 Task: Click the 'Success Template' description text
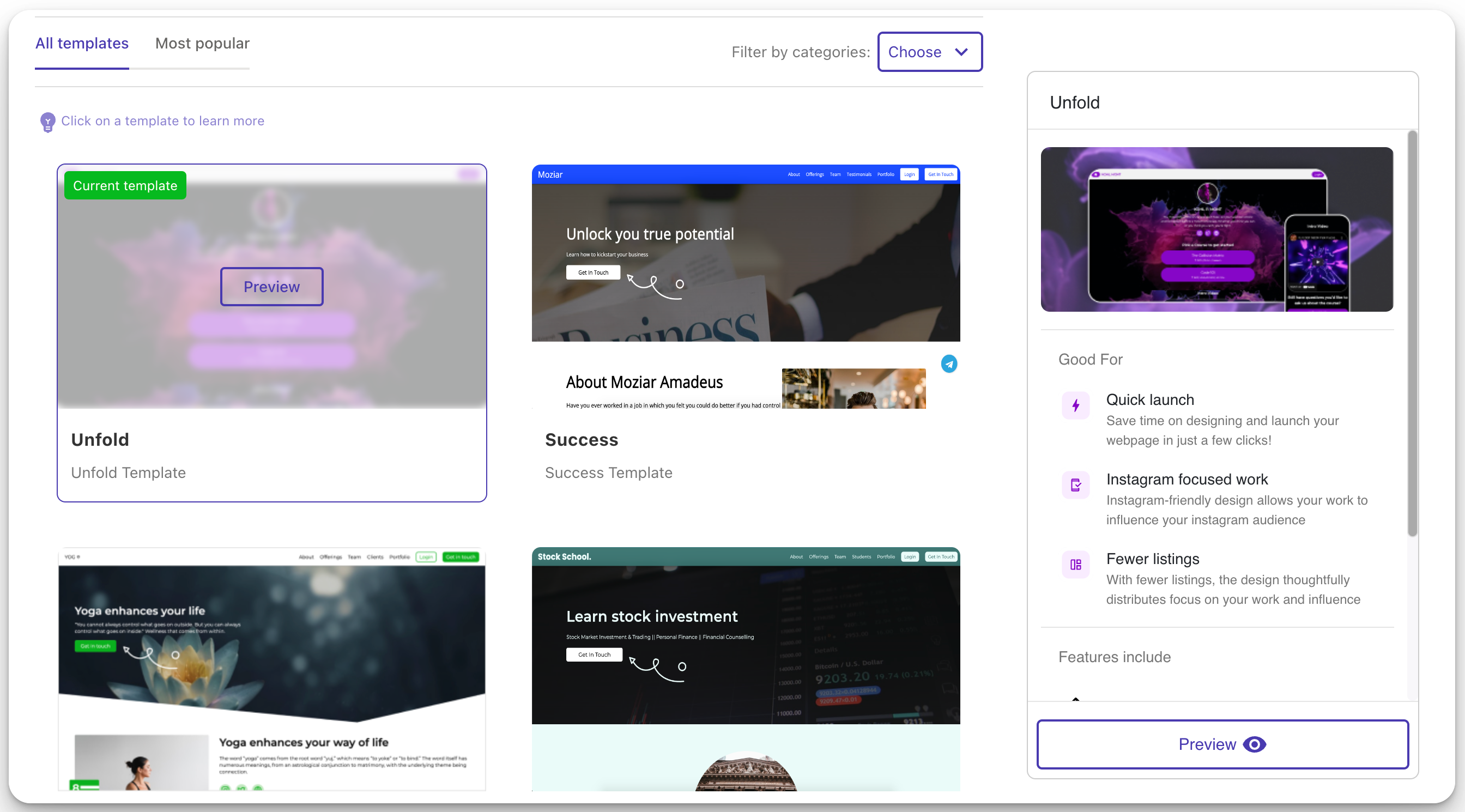click(609, 472)
